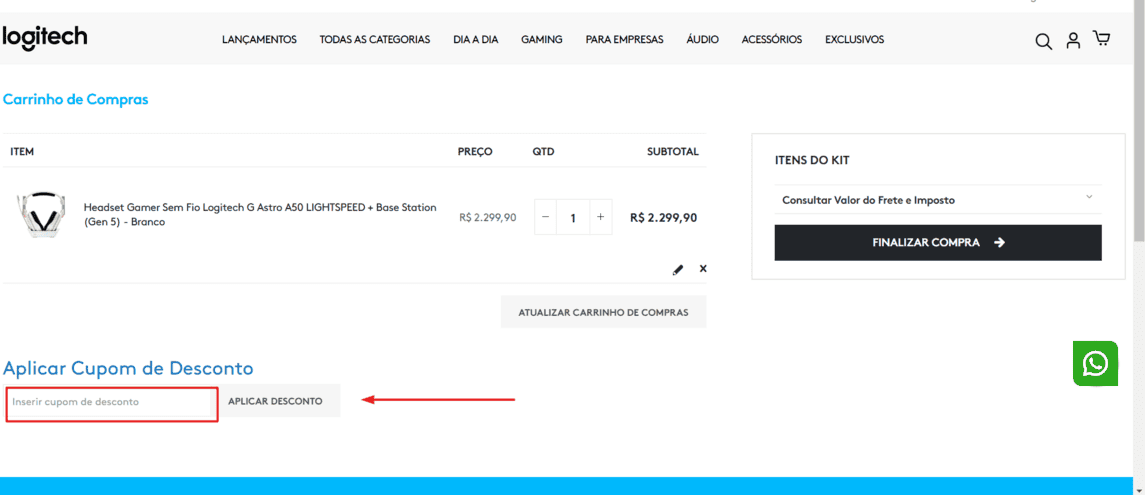Edit the headset item with pencil icon
This screenshot has width=1145, height=495.
click(x=678, y=269)
